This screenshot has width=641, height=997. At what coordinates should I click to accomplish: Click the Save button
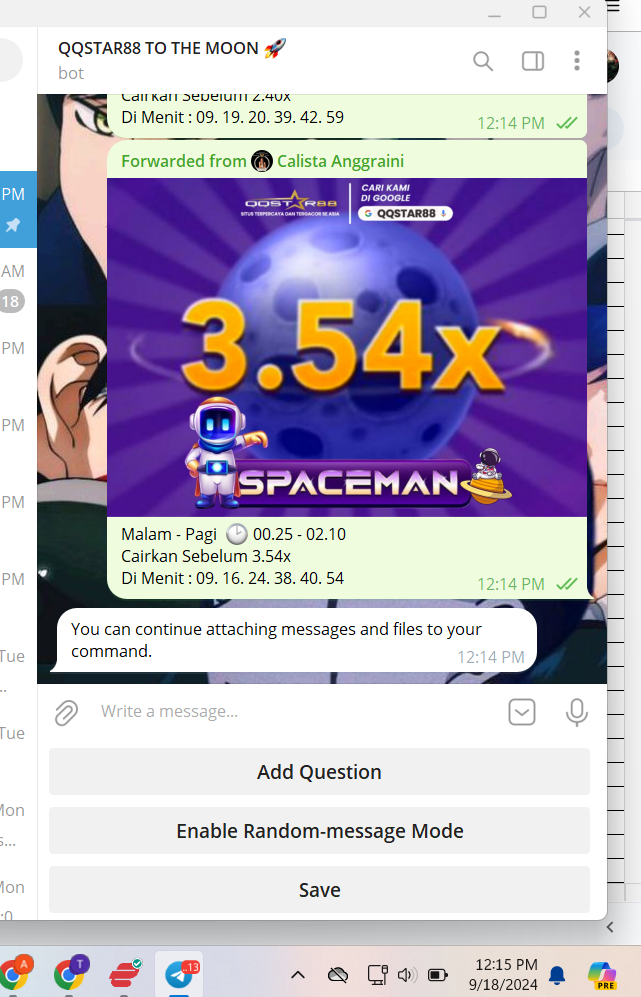pyautogui.click(x=319, y=890)
